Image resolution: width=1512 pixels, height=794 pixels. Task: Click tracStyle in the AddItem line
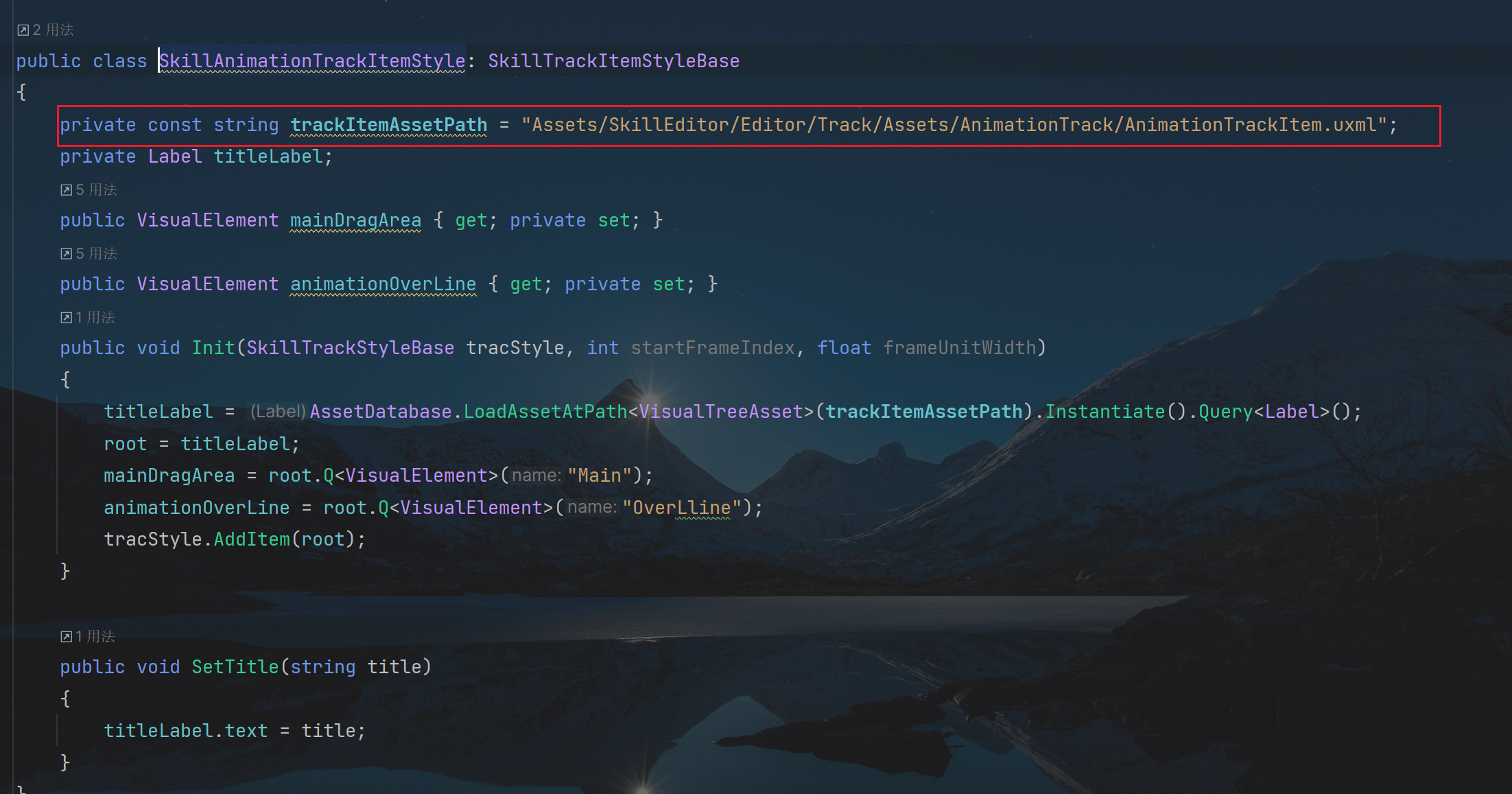(153, 539)
